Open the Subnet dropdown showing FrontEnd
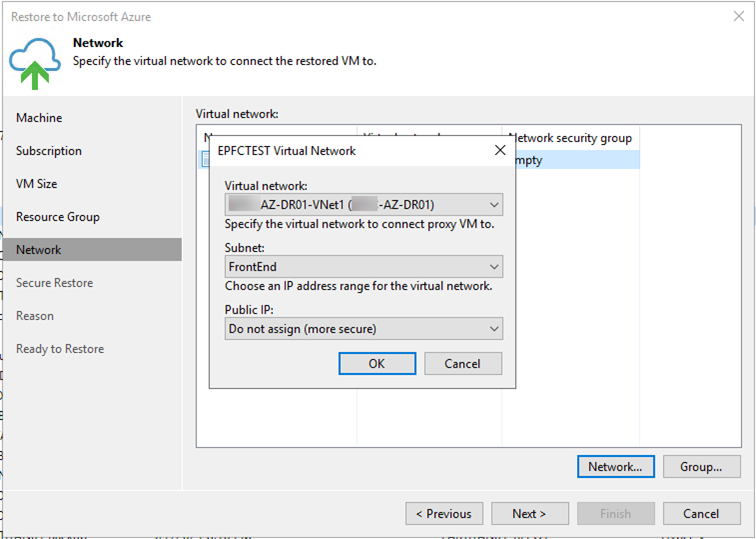Screen dimensions: 756x539 tap(364, 267)
